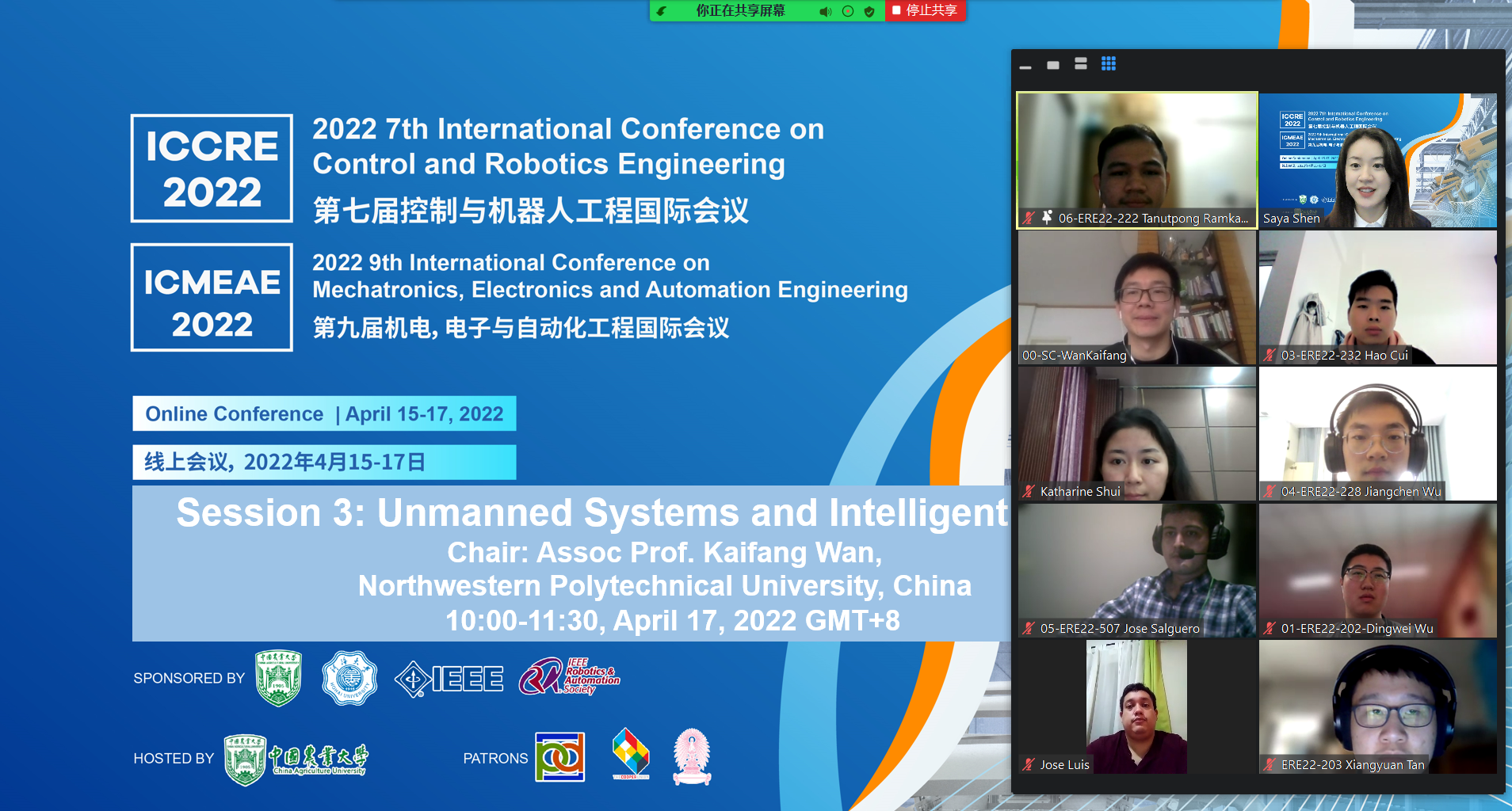The height and width of the screenshot is (811, 1512).
Task: Click muted mic icon for 04-ERE22-228 Jiangchen Wu
Action: tap(1270, 491)
